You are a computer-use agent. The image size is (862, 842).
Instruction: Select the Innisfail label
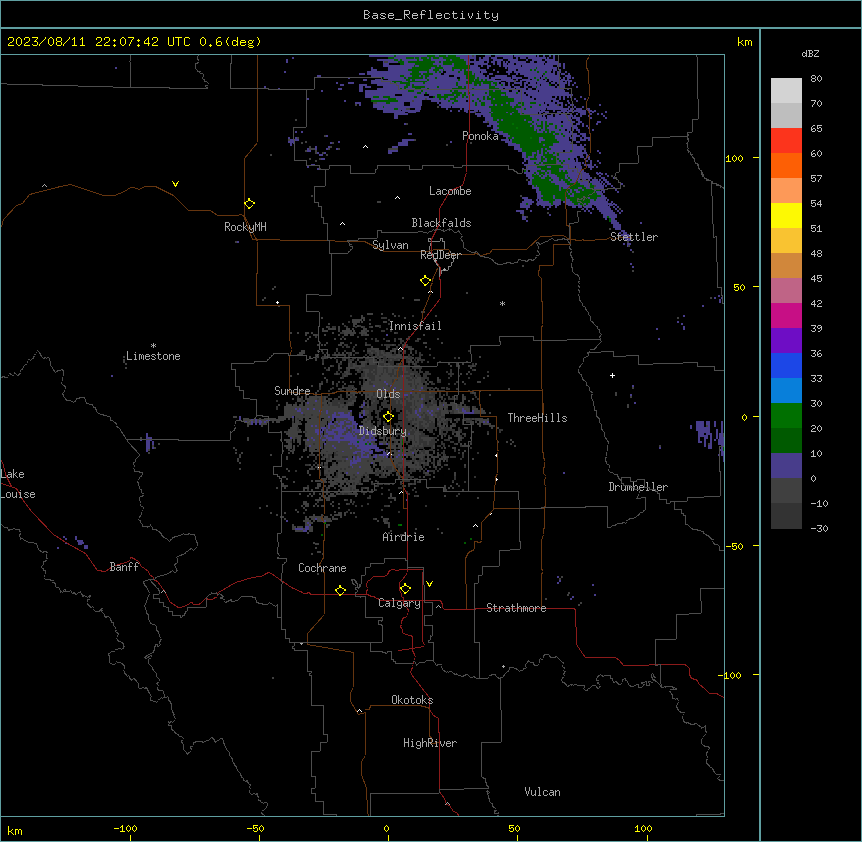415,326
